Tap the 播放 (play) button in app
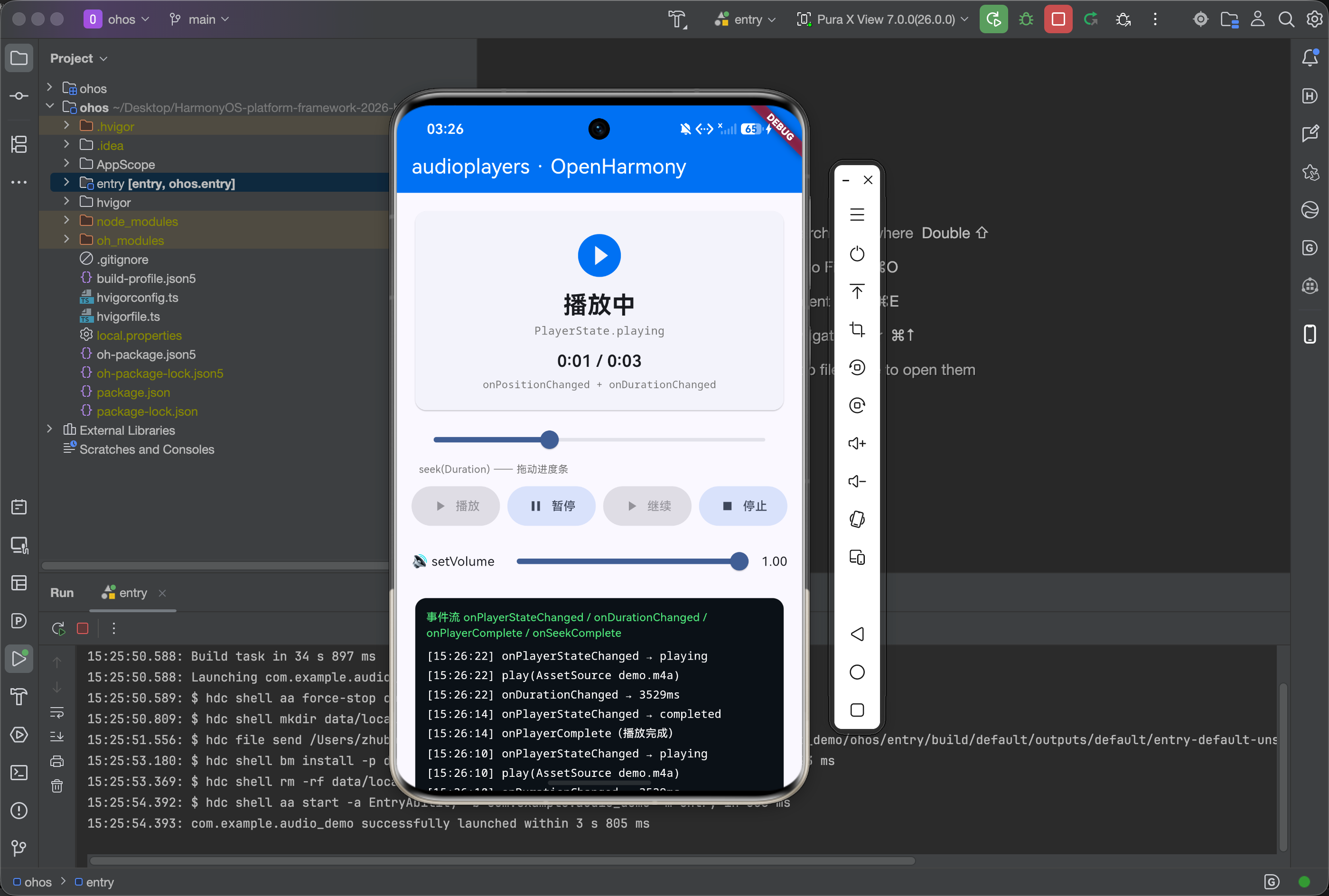 455,506
